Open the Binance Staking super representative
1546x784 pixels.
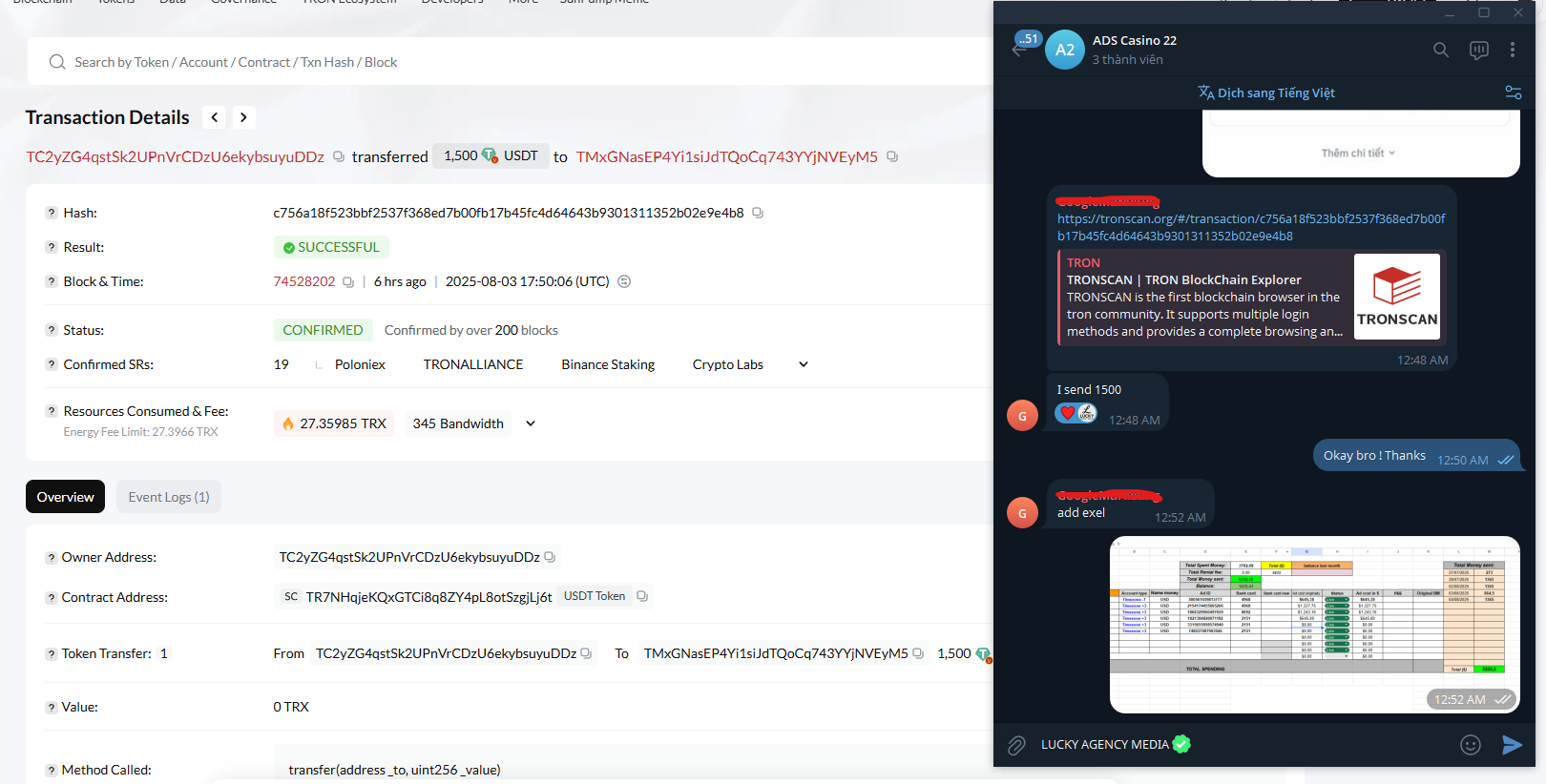608,364
